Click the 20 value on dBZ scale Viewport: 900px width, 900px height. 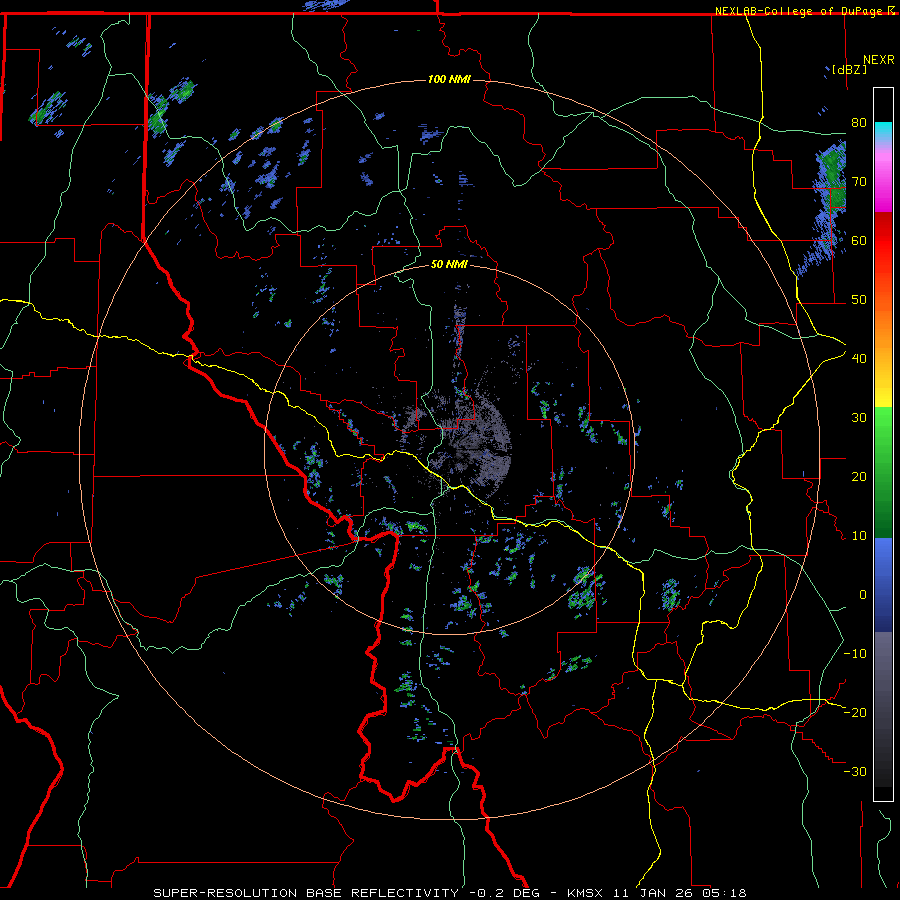859,477
